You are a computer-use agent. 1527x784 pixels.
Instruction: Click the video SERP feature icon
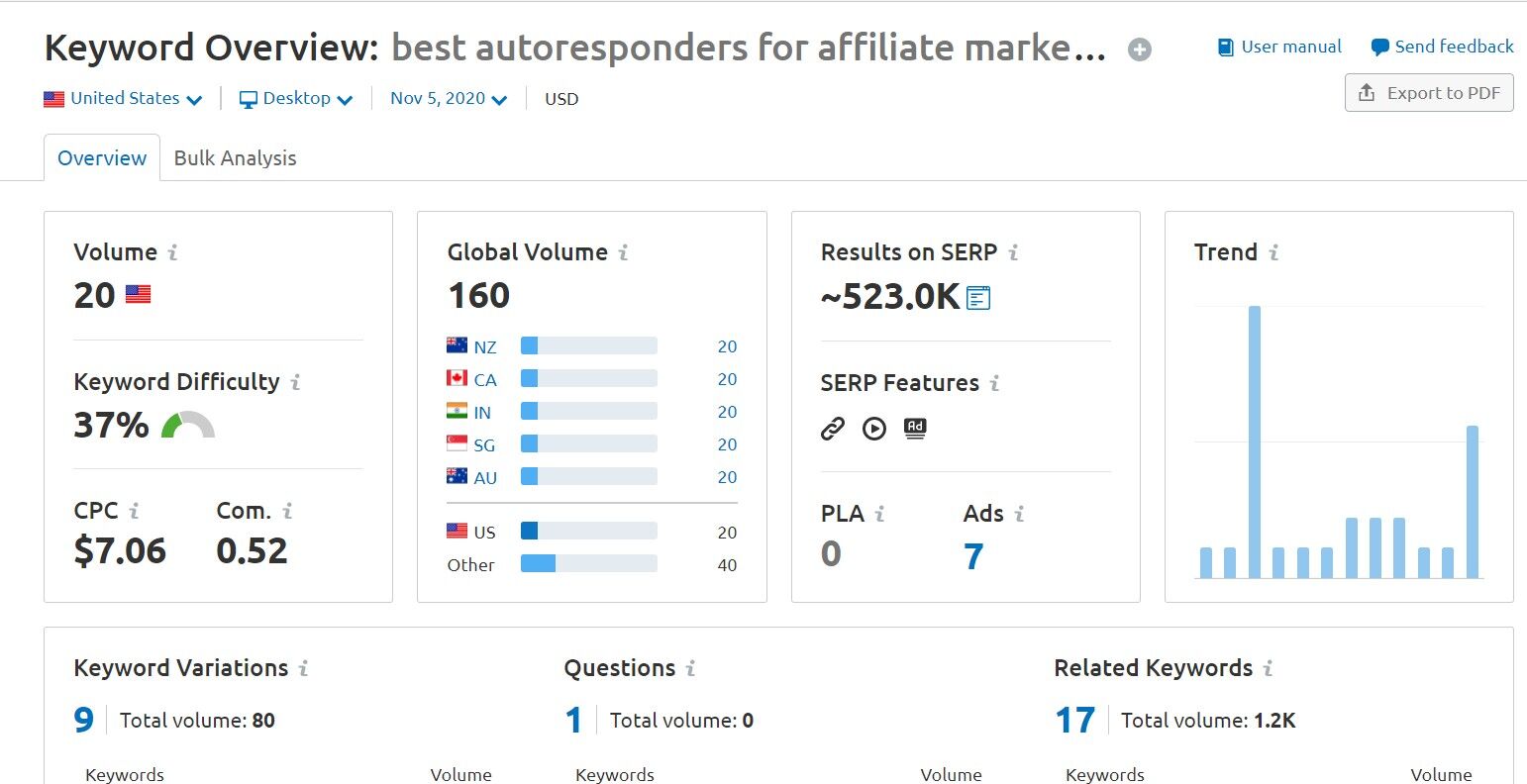click(874, 429)
